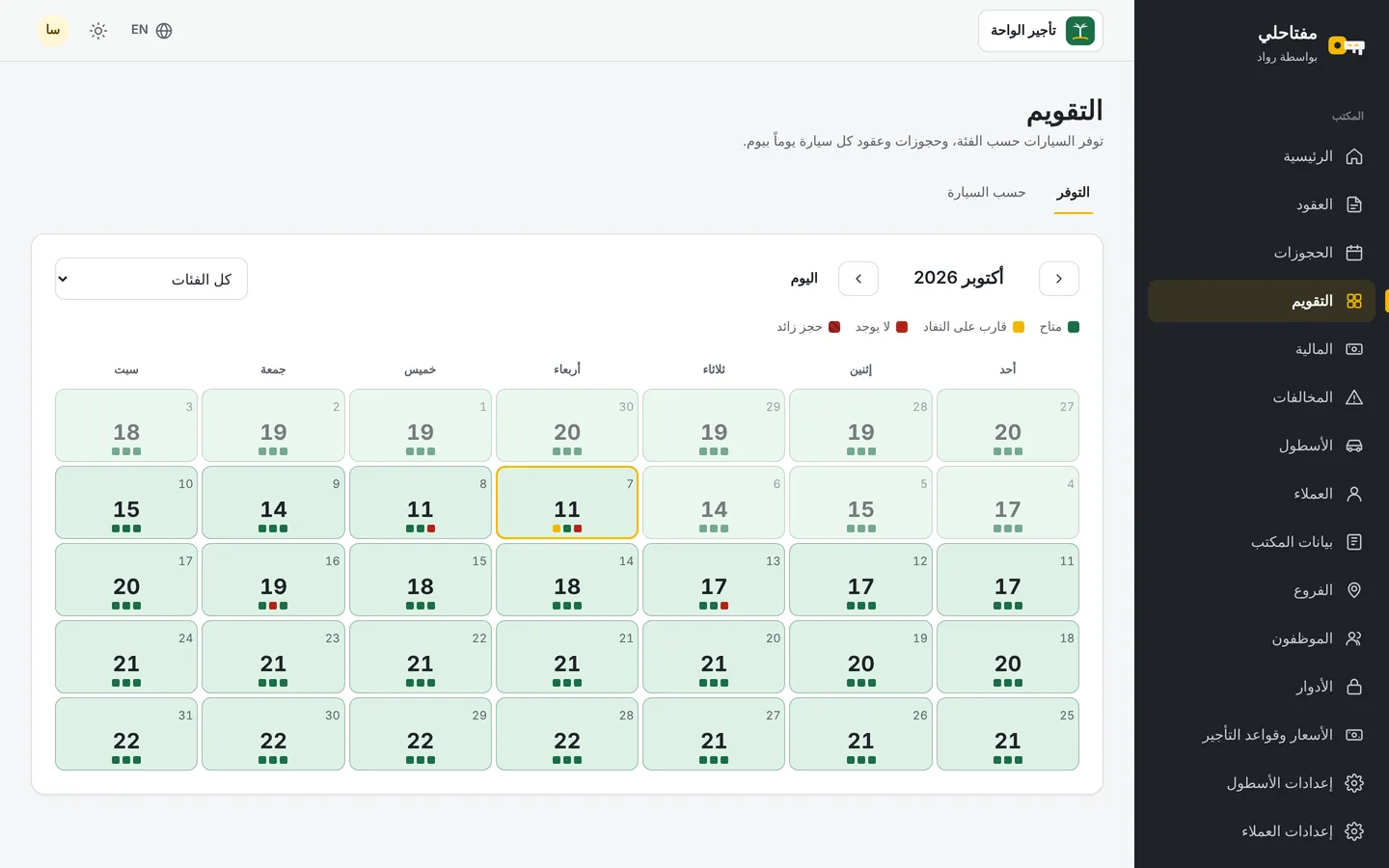
Task: Click the مفتاحلي key logo icon
Action: (1346, 45)
